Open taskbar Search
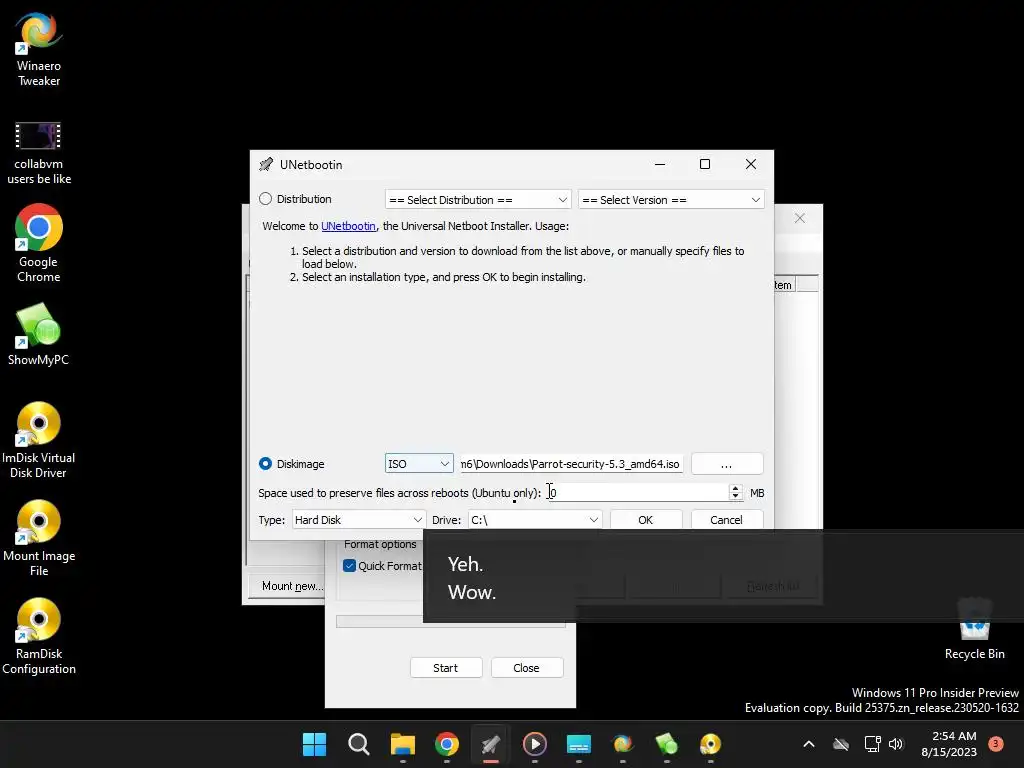 [359, 744]
